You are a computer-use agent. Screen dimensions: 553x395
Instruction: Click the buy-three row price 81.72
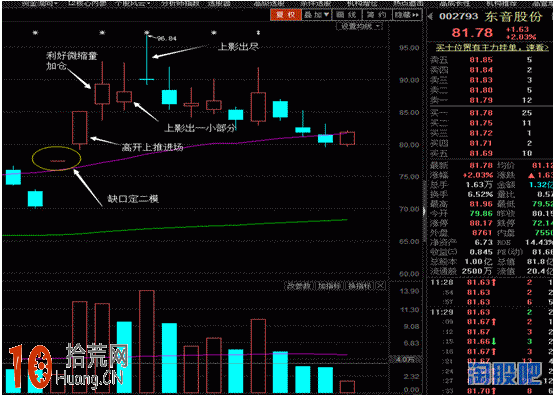(481, 133)
